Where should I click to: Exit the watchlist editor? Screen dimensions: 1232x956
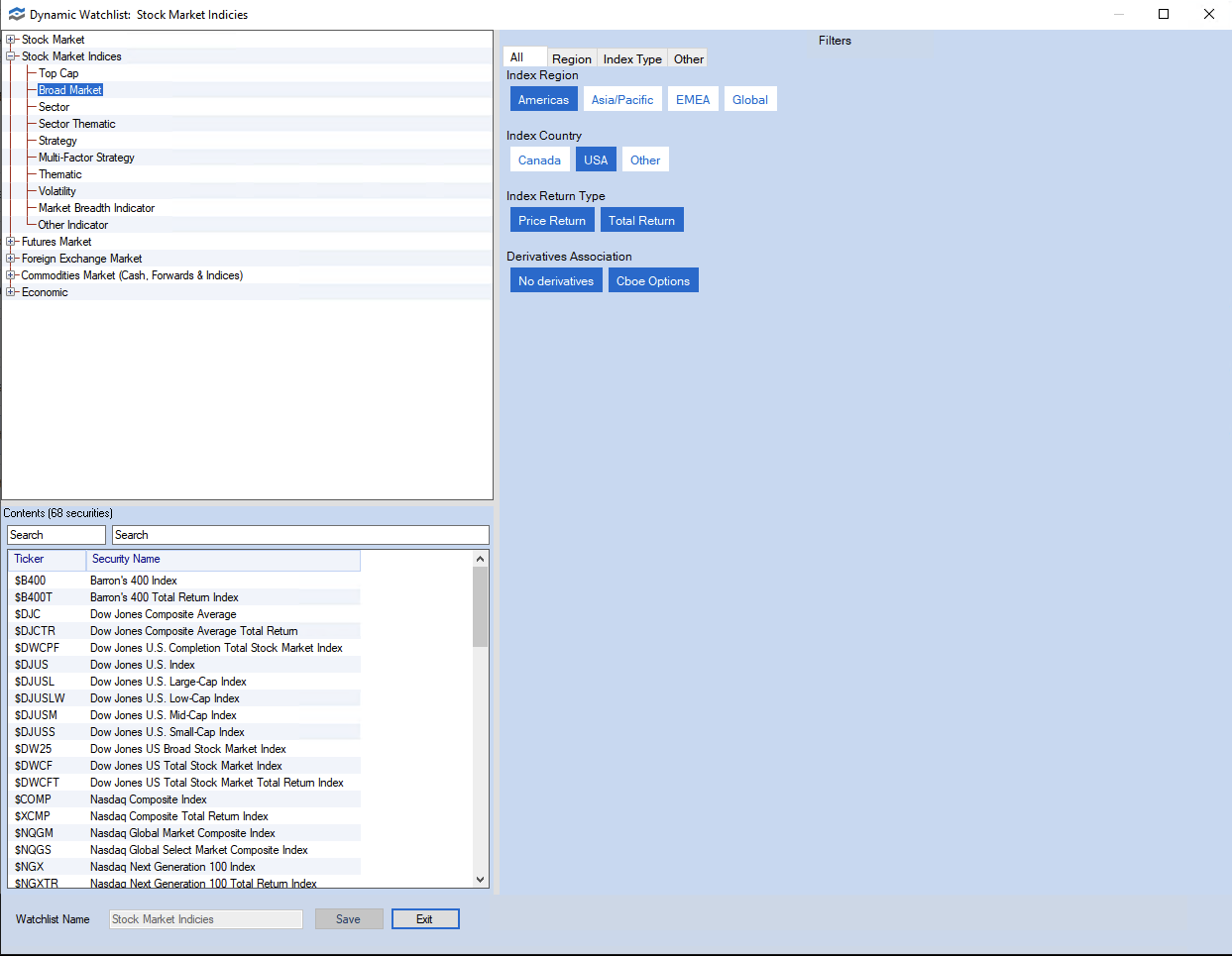pos(425,918)
